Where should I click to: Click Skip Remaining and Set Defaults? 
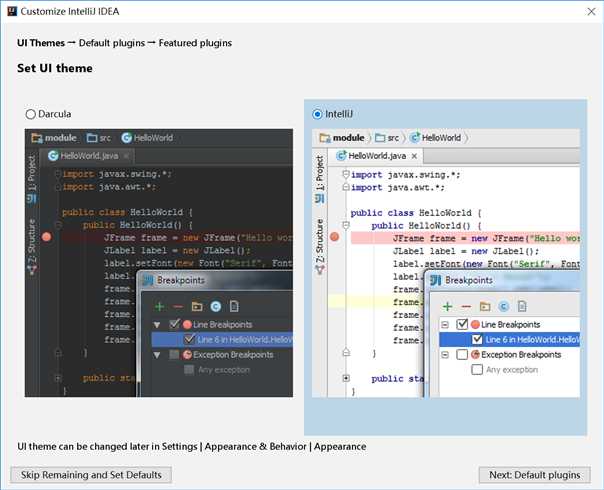[91, 475]
